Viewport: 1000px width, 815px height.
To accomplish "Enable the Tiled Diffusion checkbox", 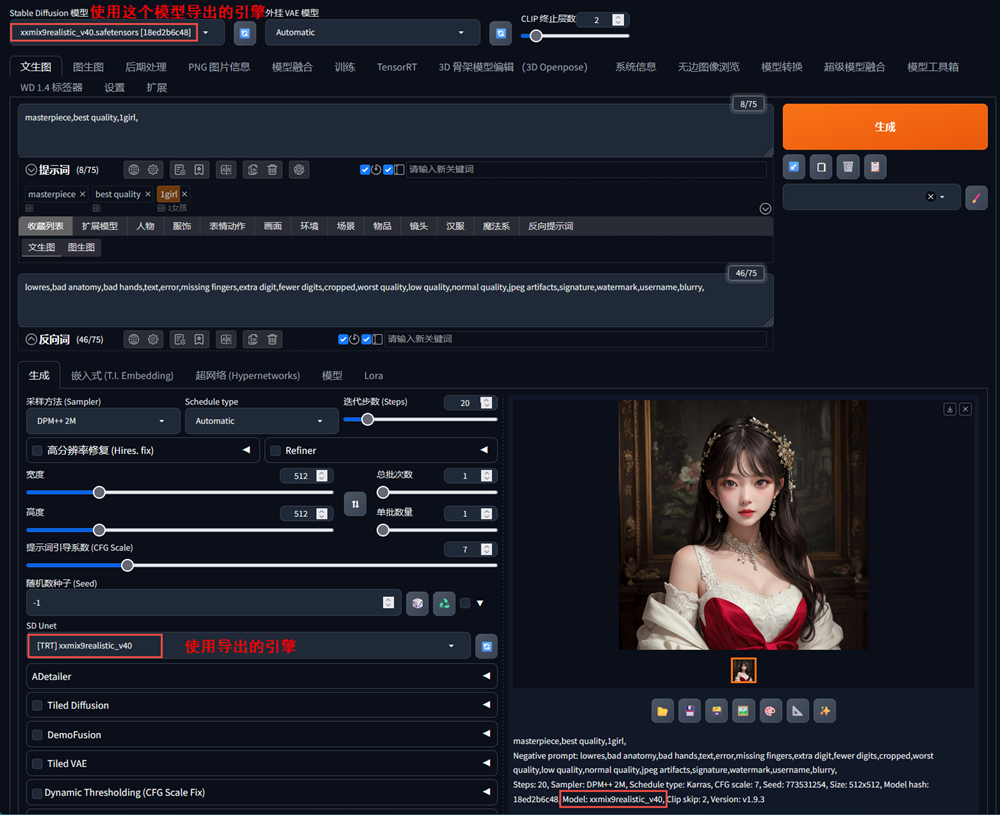I will click(37, 705).
